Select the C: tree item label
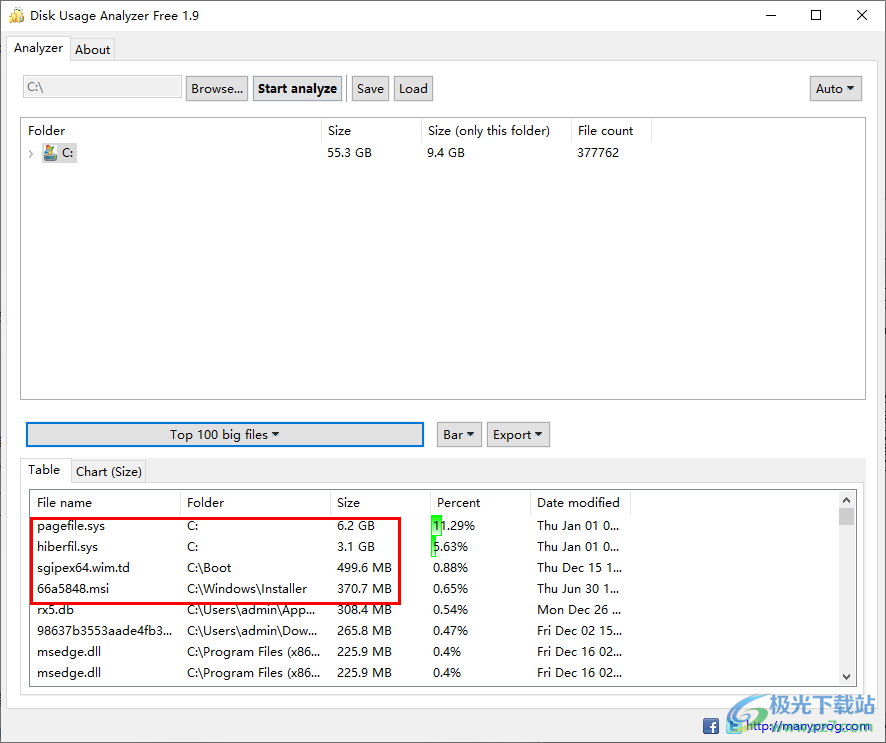 point(67,153)
